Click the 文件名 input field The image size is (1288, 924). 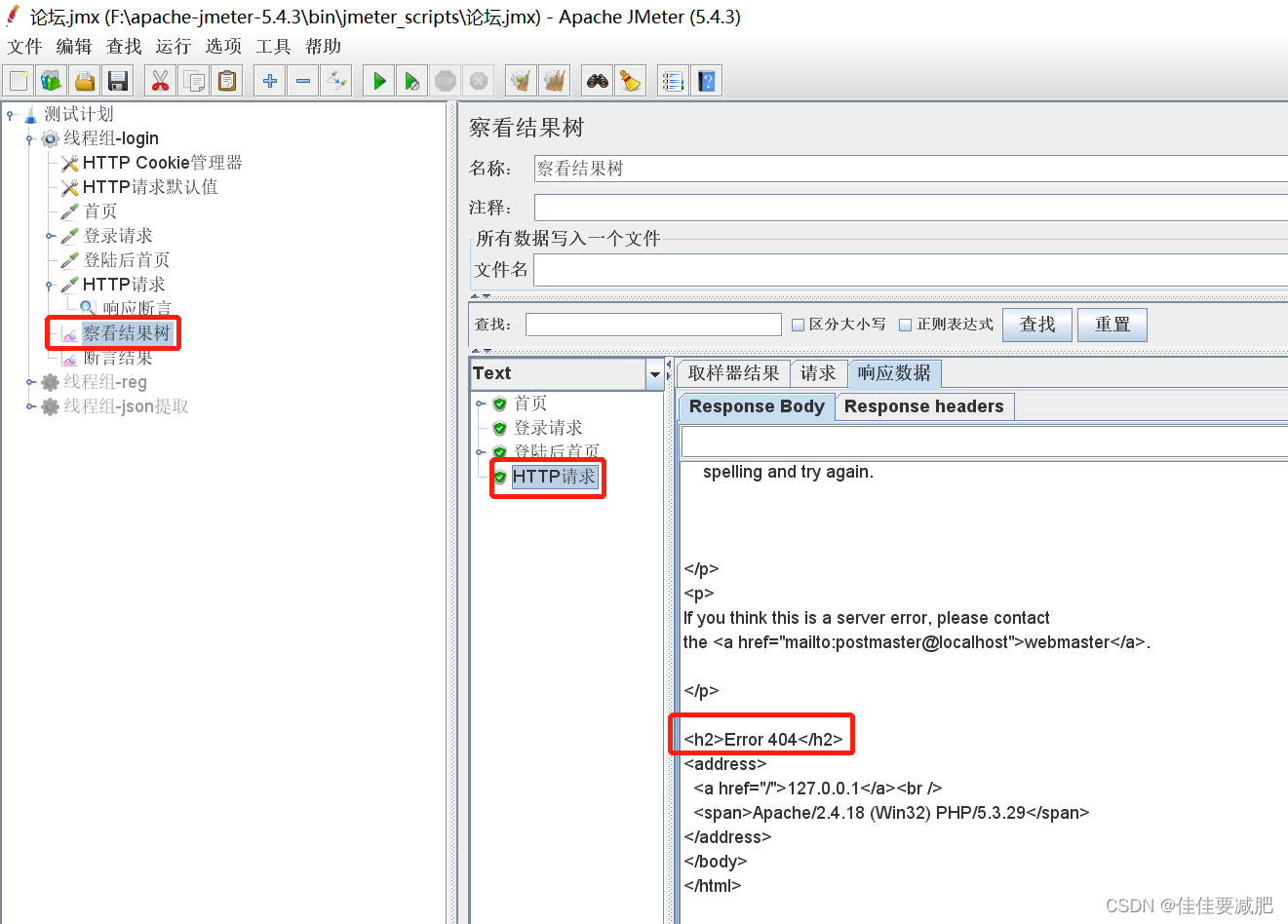click(911, 270)
